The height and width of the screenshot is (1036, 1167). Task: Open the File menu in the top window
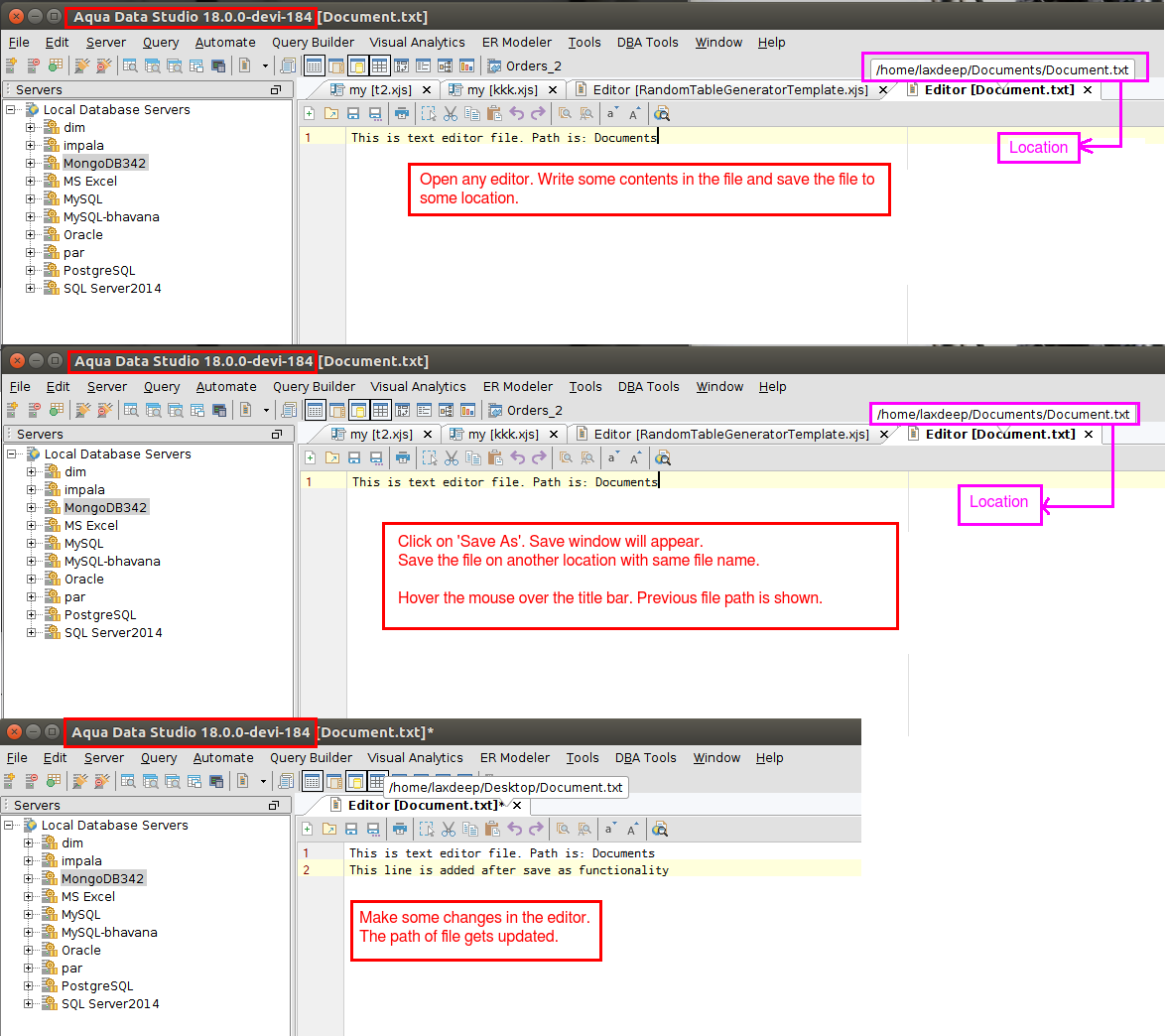tap(19, 43)
